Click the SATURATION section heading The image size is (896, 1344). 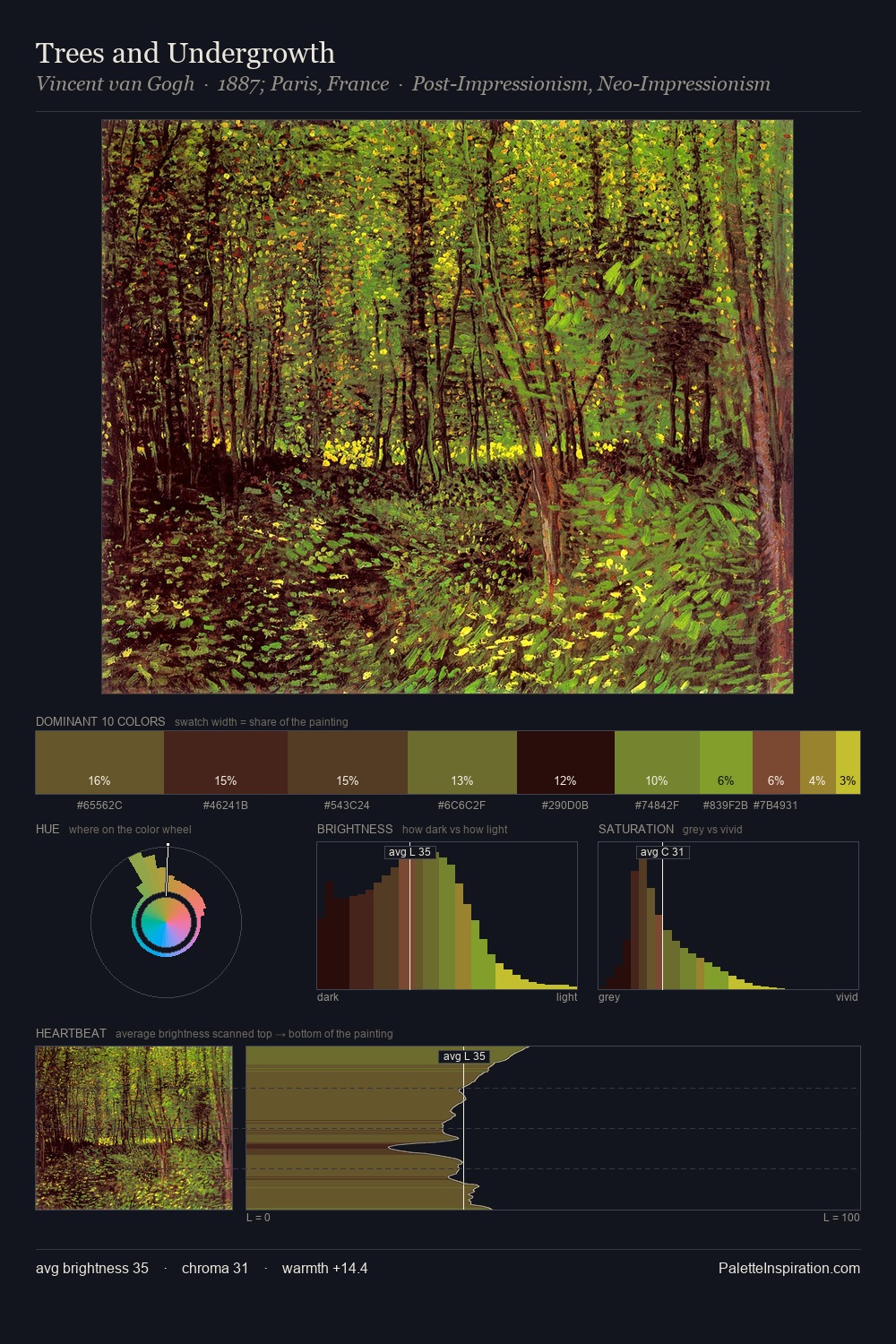[x=636, y=829]
